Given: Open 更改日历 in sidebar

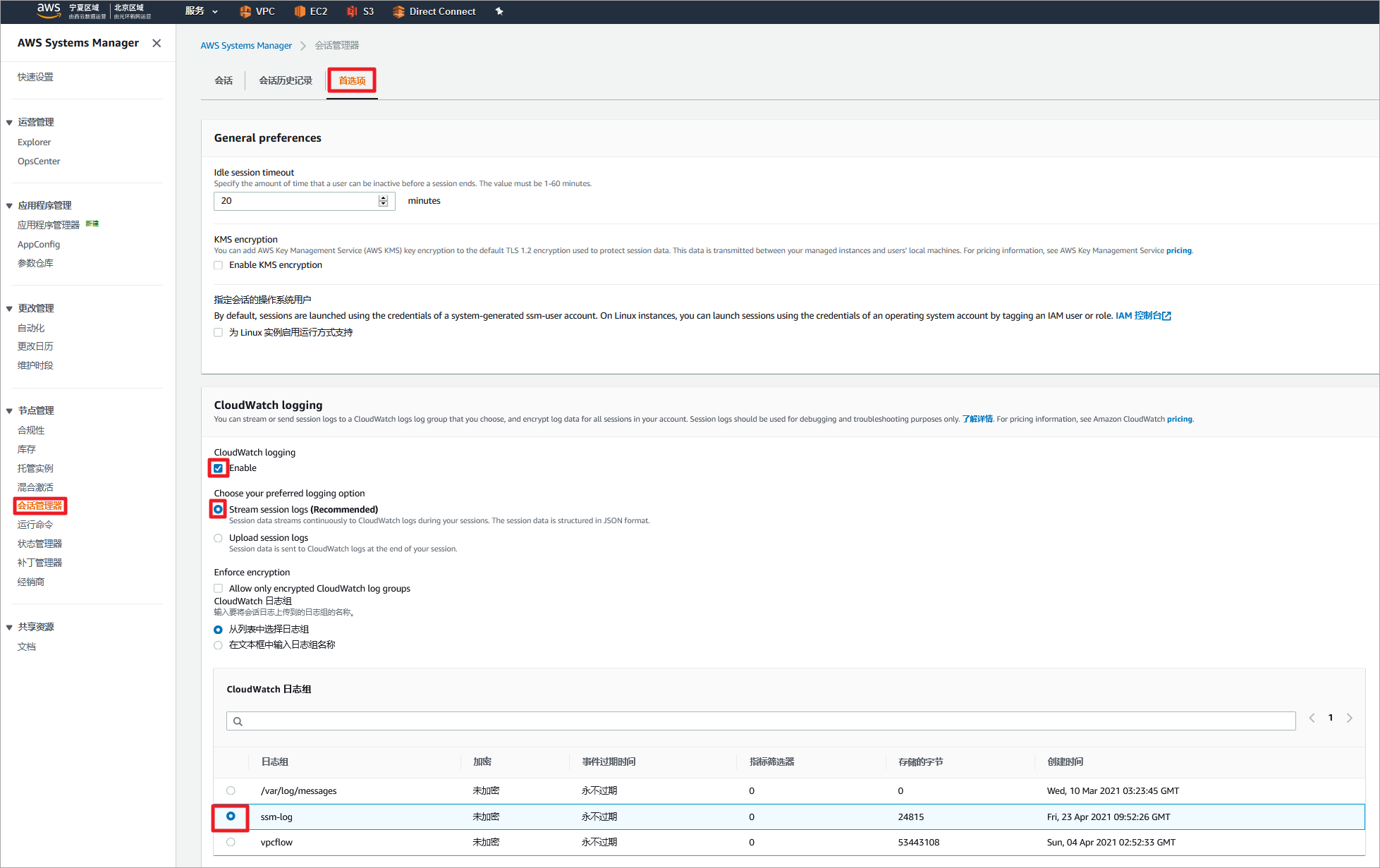Looking at the screenshot, I should 35,346.
